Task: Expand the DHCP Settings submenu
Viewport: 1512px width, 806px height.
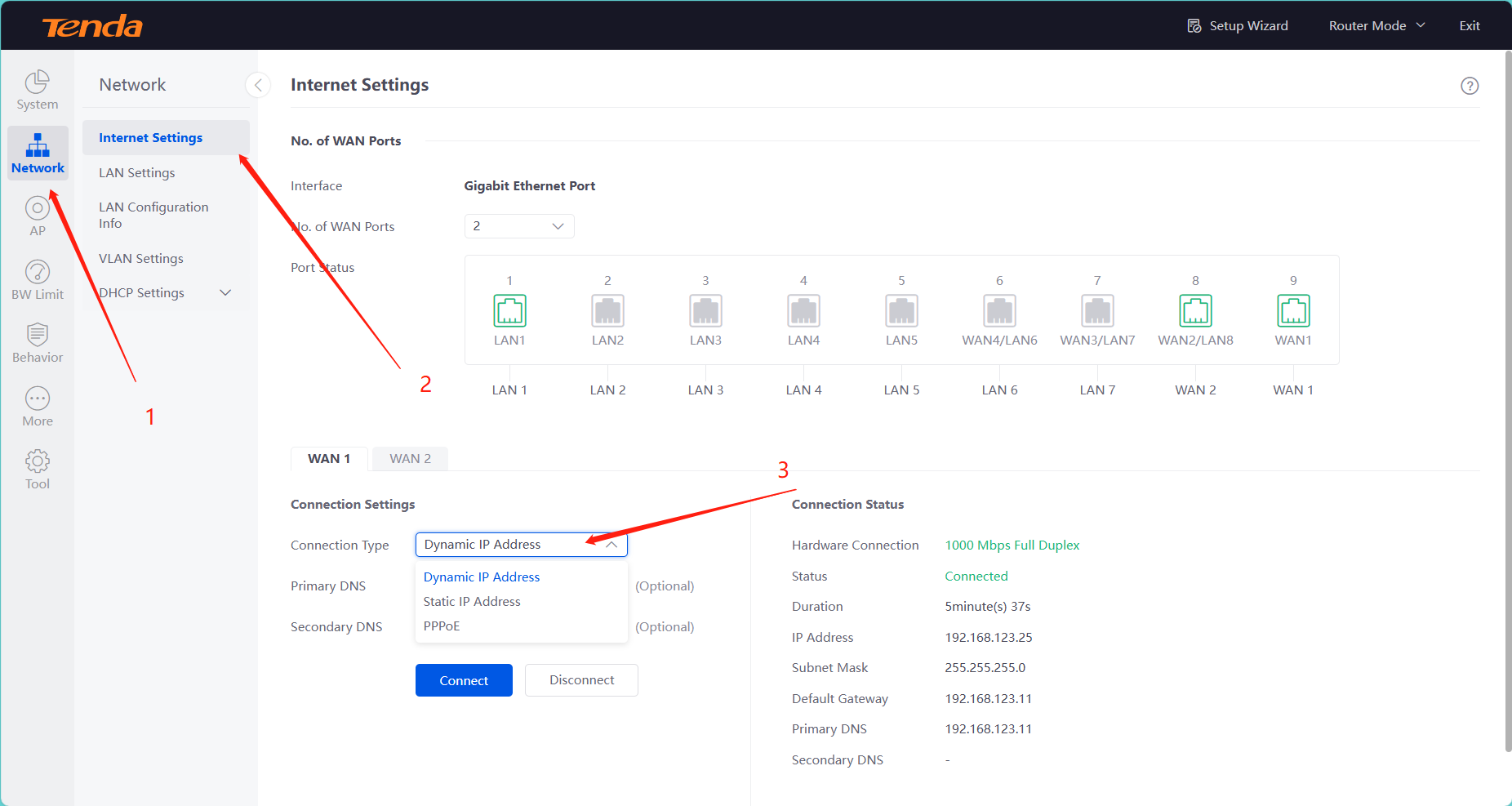Action: point(225,292)
